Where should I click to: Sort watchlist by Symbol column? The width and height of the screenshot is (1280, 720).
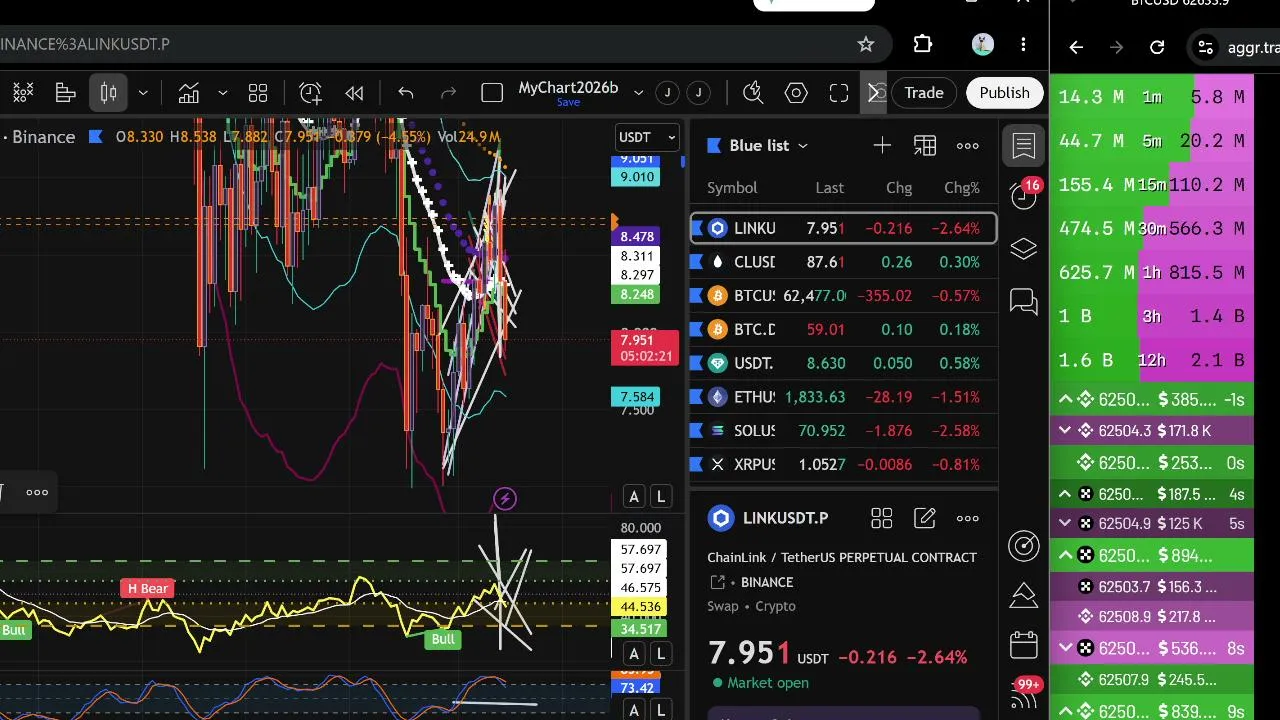point(732,188)
